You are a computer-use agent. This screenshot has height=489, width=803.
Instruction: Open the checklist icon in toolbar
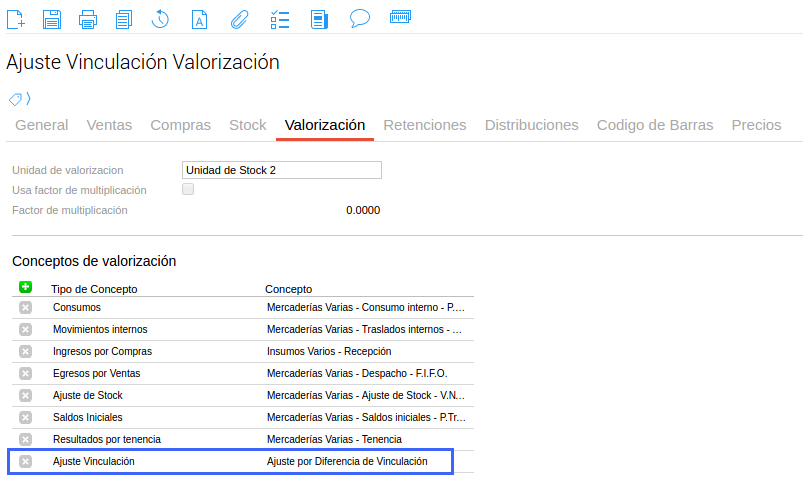point(280,19)
